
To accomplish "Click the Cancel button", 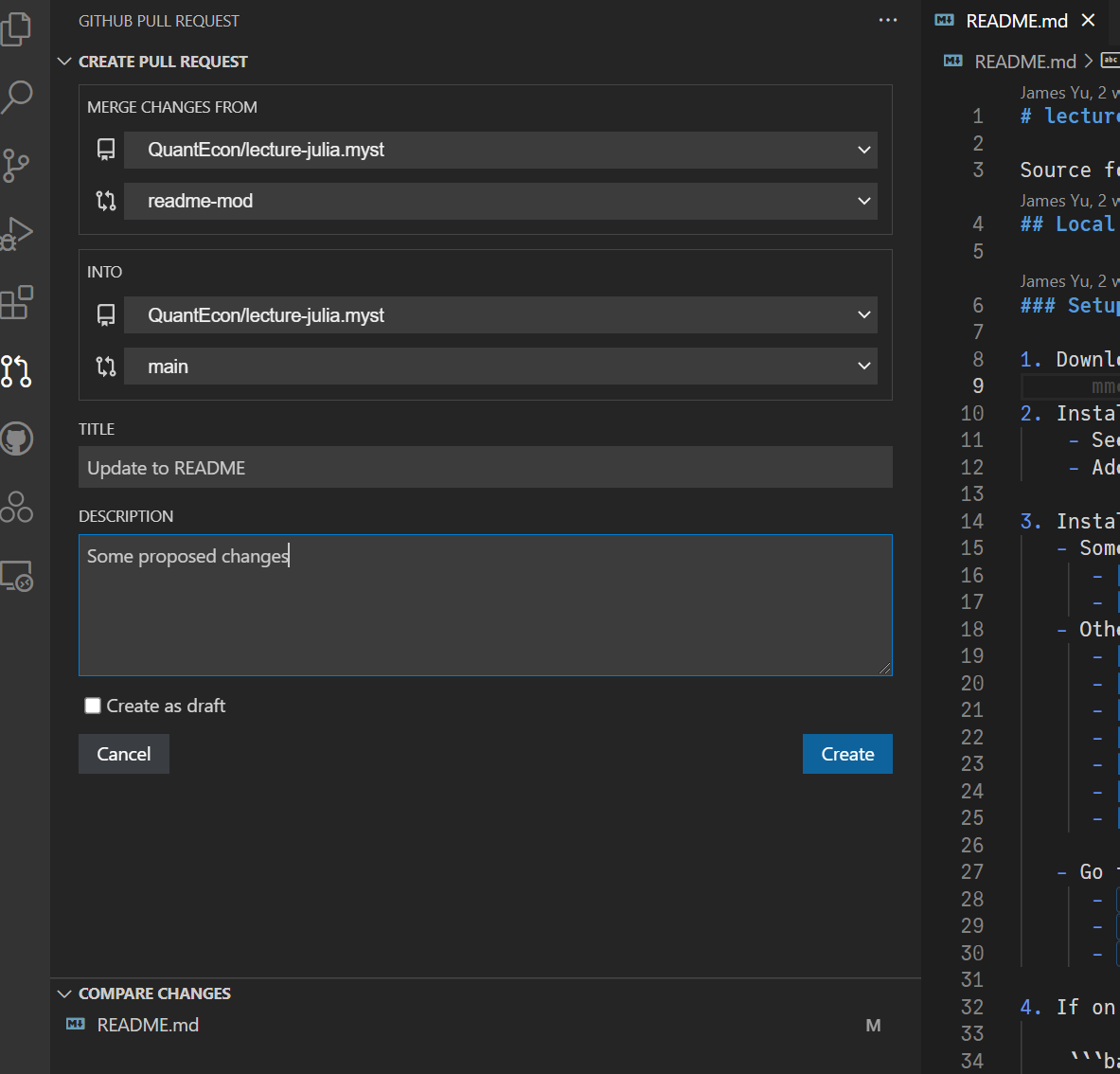I will 124,754.
